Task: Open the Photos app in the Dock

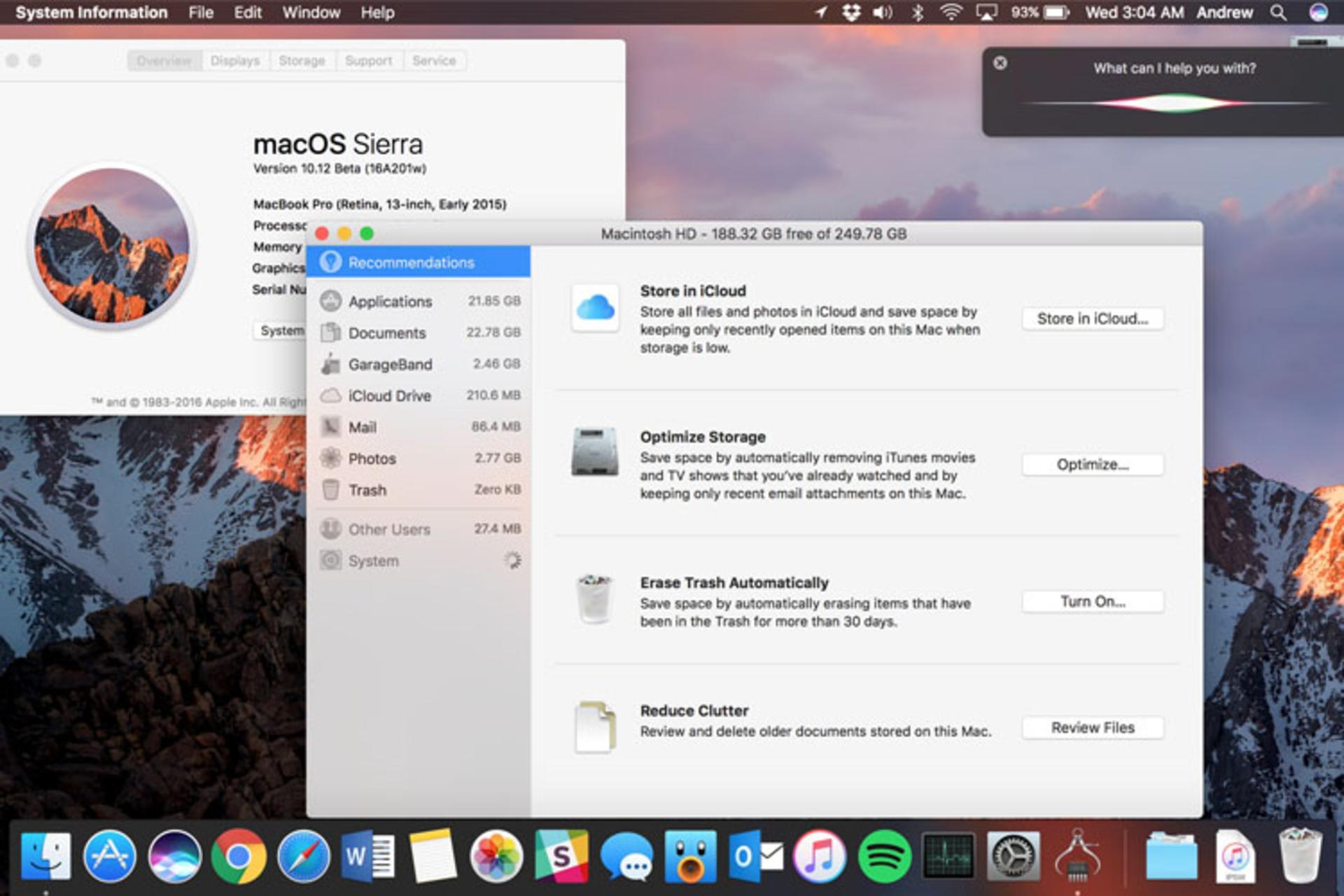Action: (496, 855)
